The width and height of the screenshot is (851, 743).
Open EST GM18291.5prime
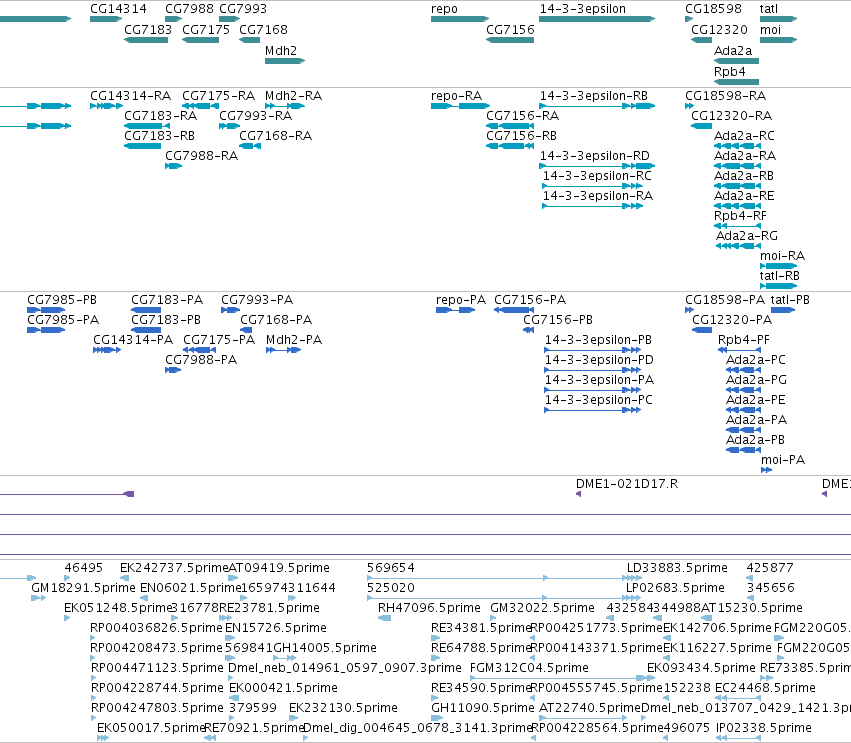83,588
